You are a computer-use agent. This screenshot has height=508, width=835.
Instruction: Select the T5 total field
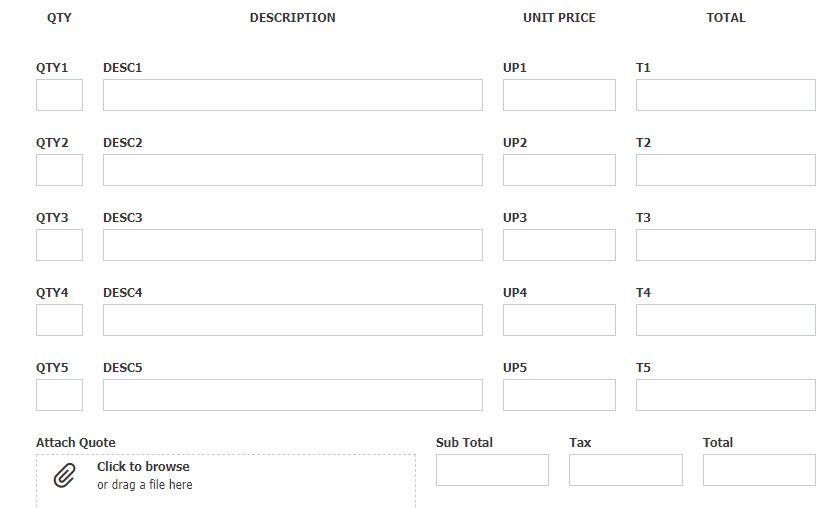(x=725, y=395)
